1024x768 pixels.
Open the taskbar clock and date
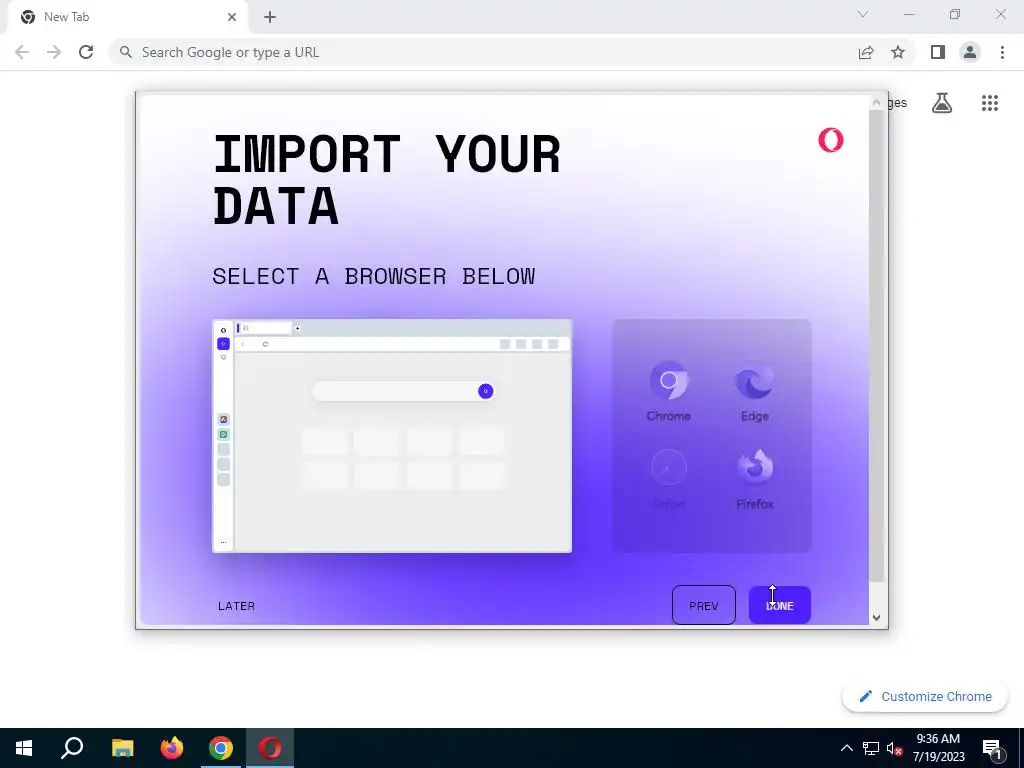point(938,748)
